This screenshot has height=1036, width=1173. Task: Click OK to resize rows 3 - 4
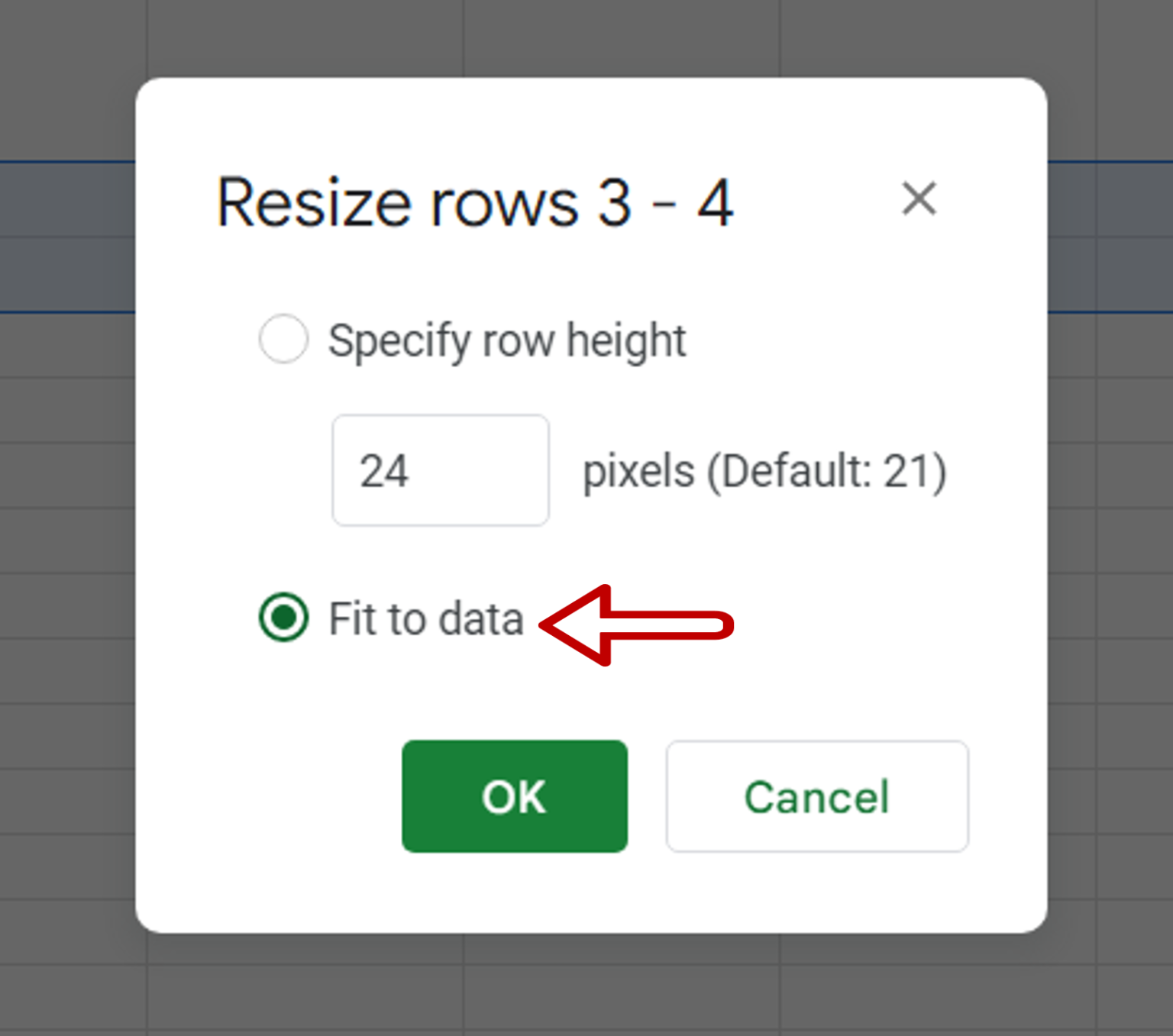click(x=514, y=796)
